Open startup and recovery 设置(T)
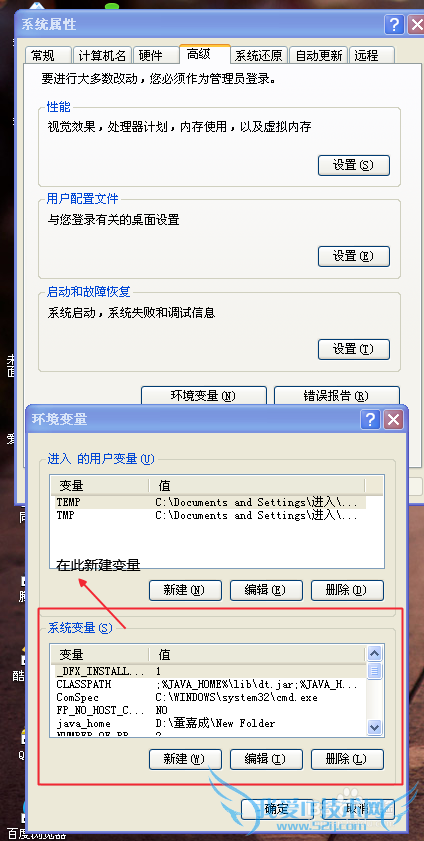This screenshot has width=424, height=841. click(x=354, y=349)
